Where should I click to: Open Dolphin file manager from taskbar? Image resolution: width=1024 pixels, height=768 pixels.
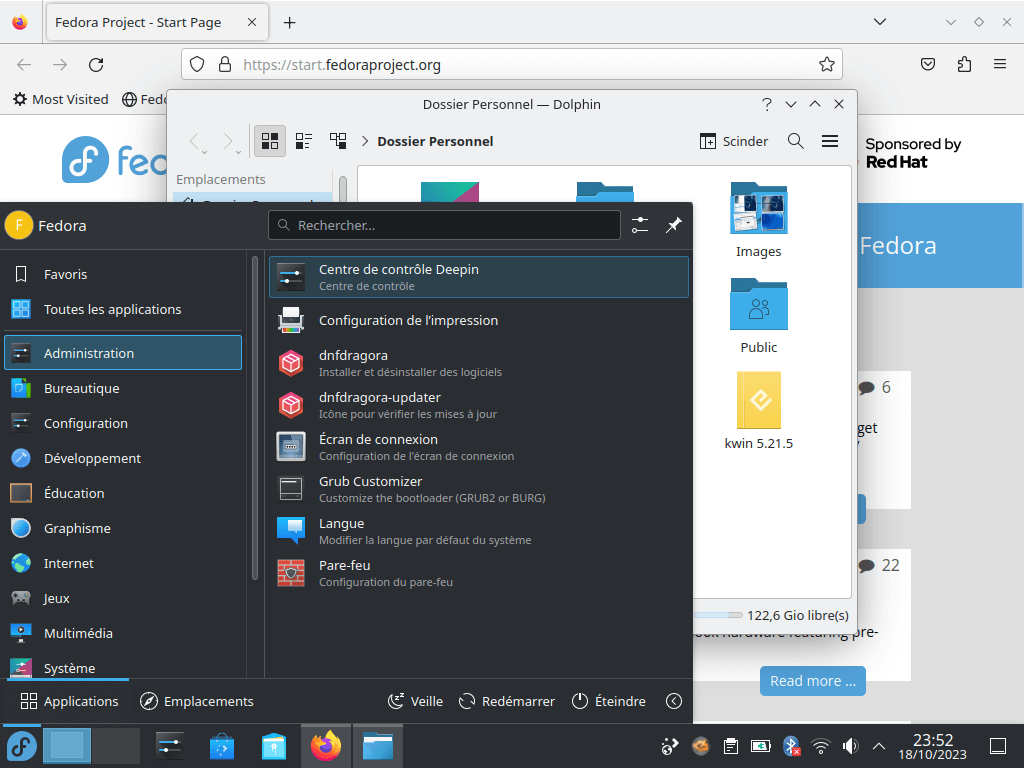pos(377,746)
